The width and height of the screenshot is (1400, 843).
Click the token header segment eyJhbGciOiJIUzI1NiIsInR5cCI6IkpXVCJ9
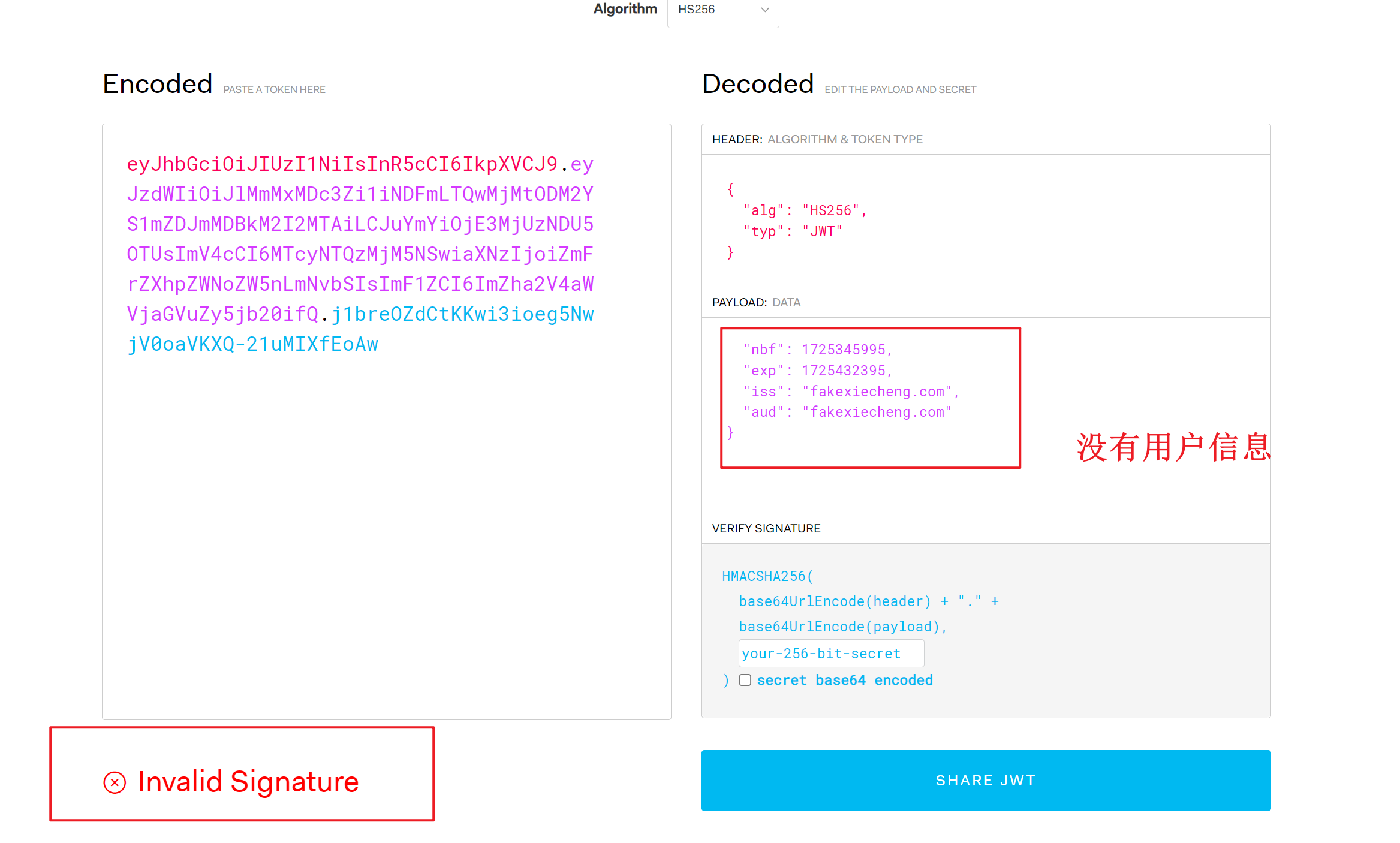[342, 164]
